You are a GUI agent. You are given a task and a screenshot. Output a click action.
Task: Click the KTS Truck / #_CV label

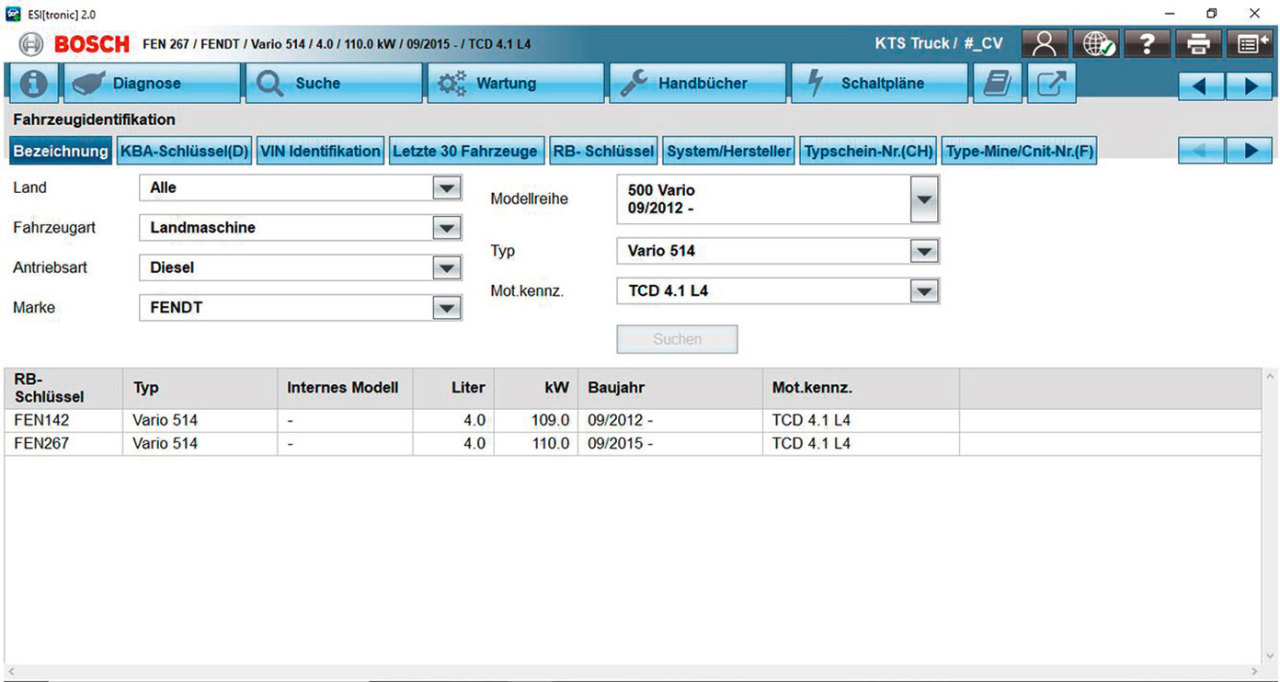coord(938,44)
